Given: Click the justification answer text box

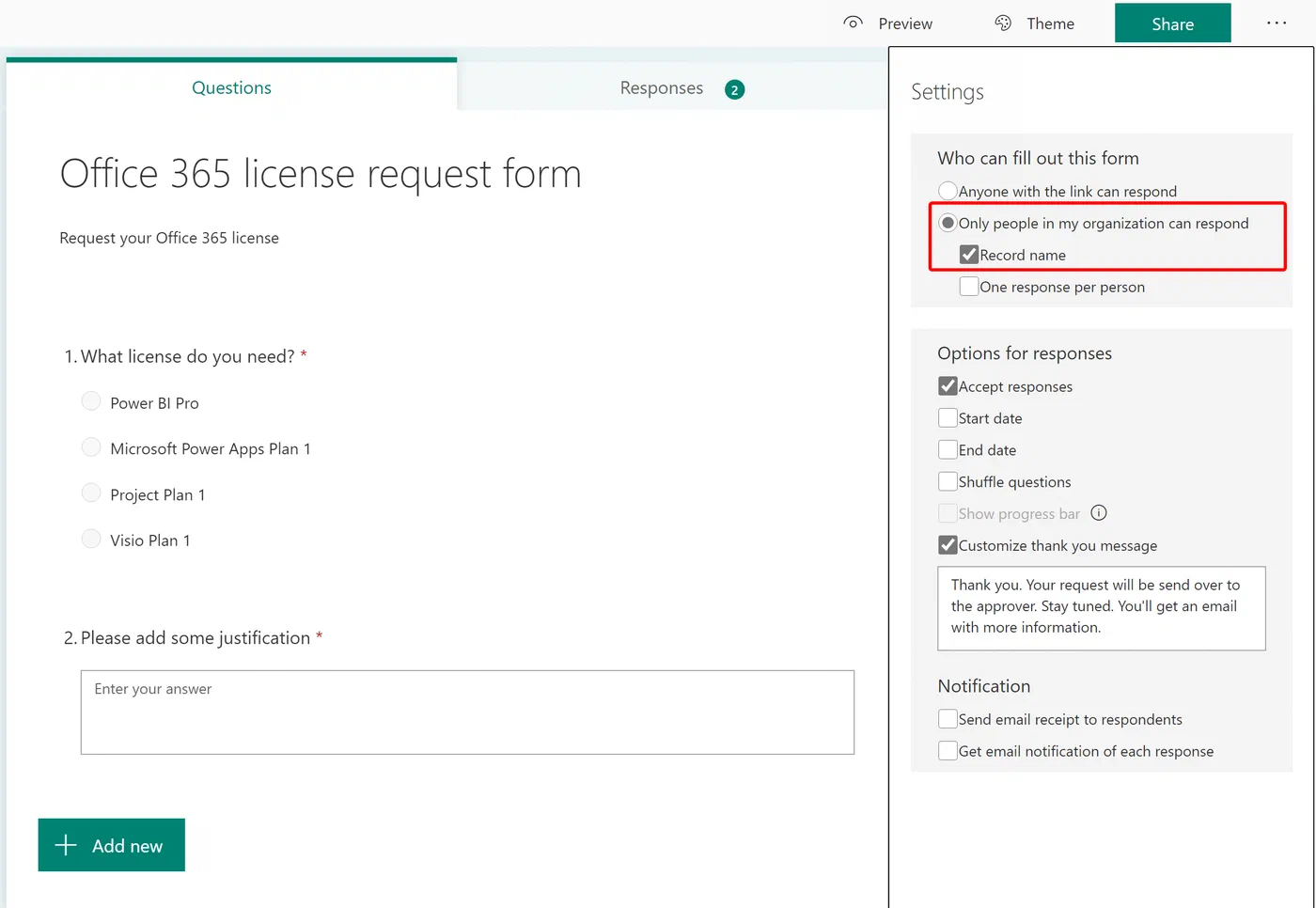Looking at the screenshot, I should pos(467,712).
